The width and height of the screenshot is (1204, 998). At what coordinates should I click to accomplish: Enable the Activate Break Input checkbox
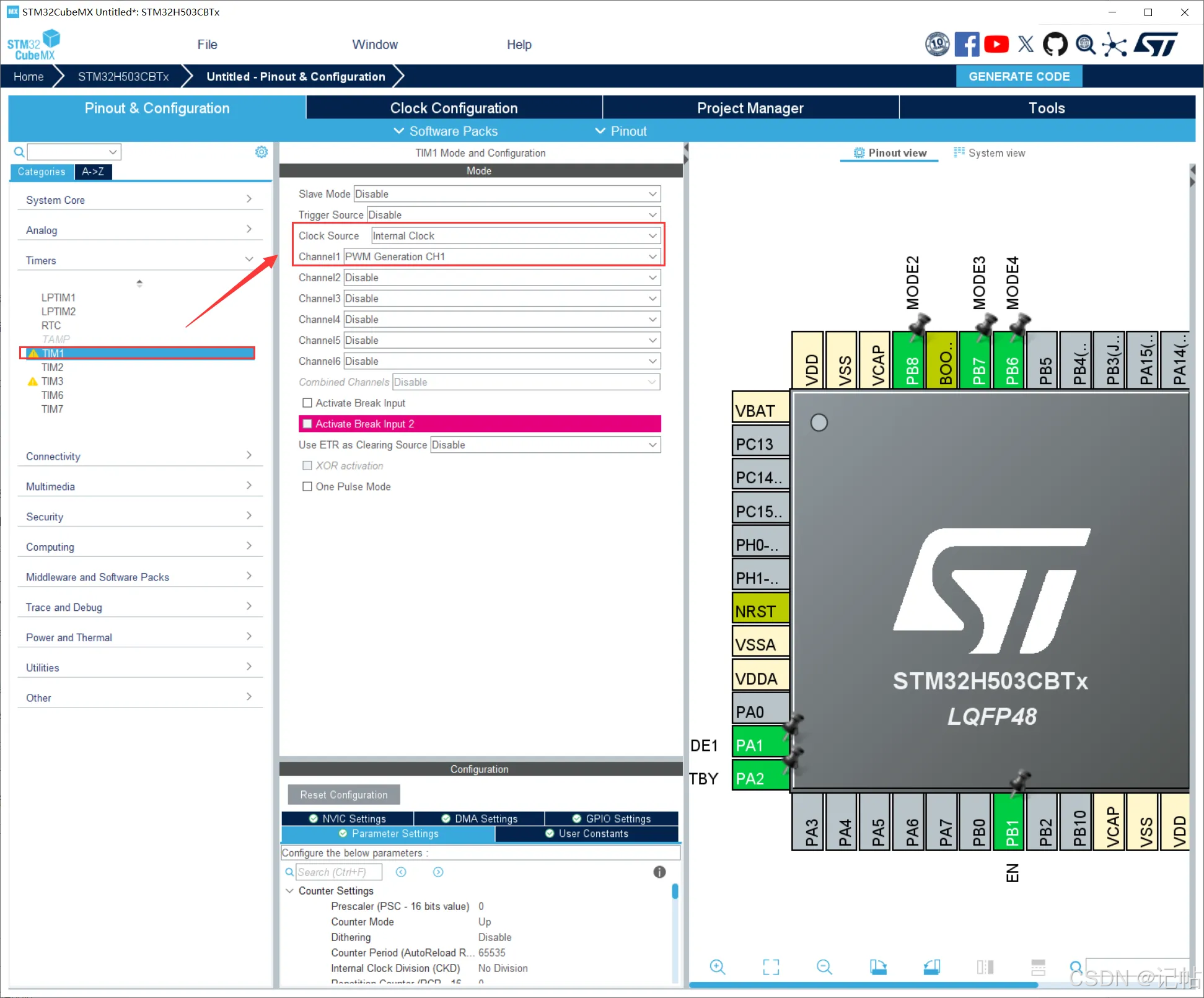[307, 403]
